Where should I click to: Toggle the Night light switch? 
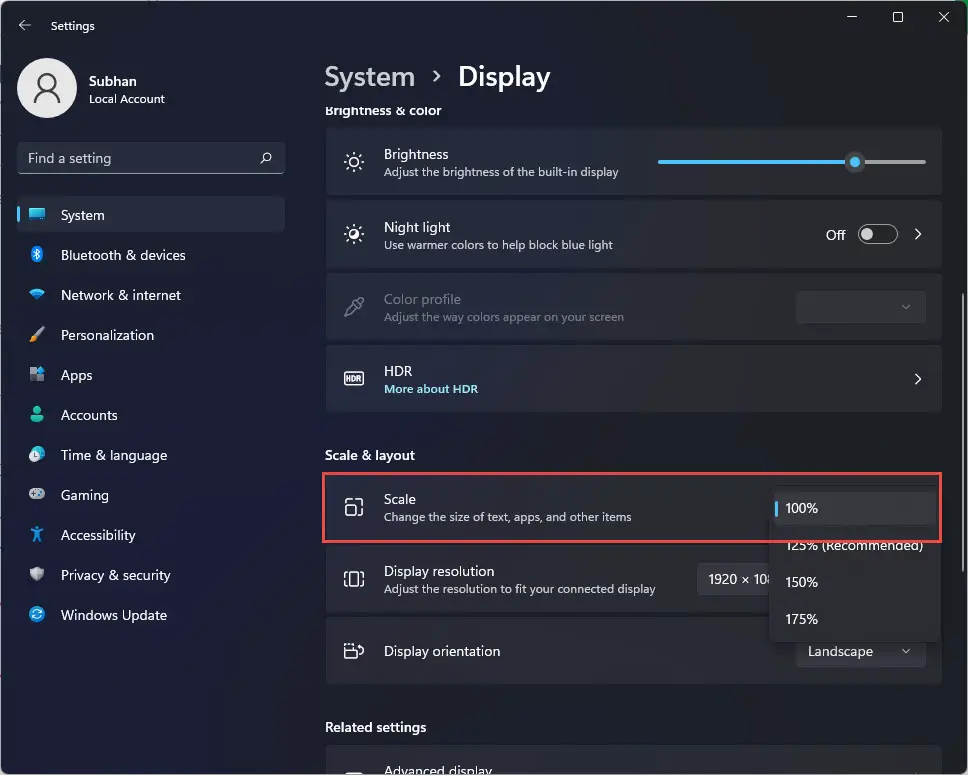pyautogui.click(x=878, y=234)
